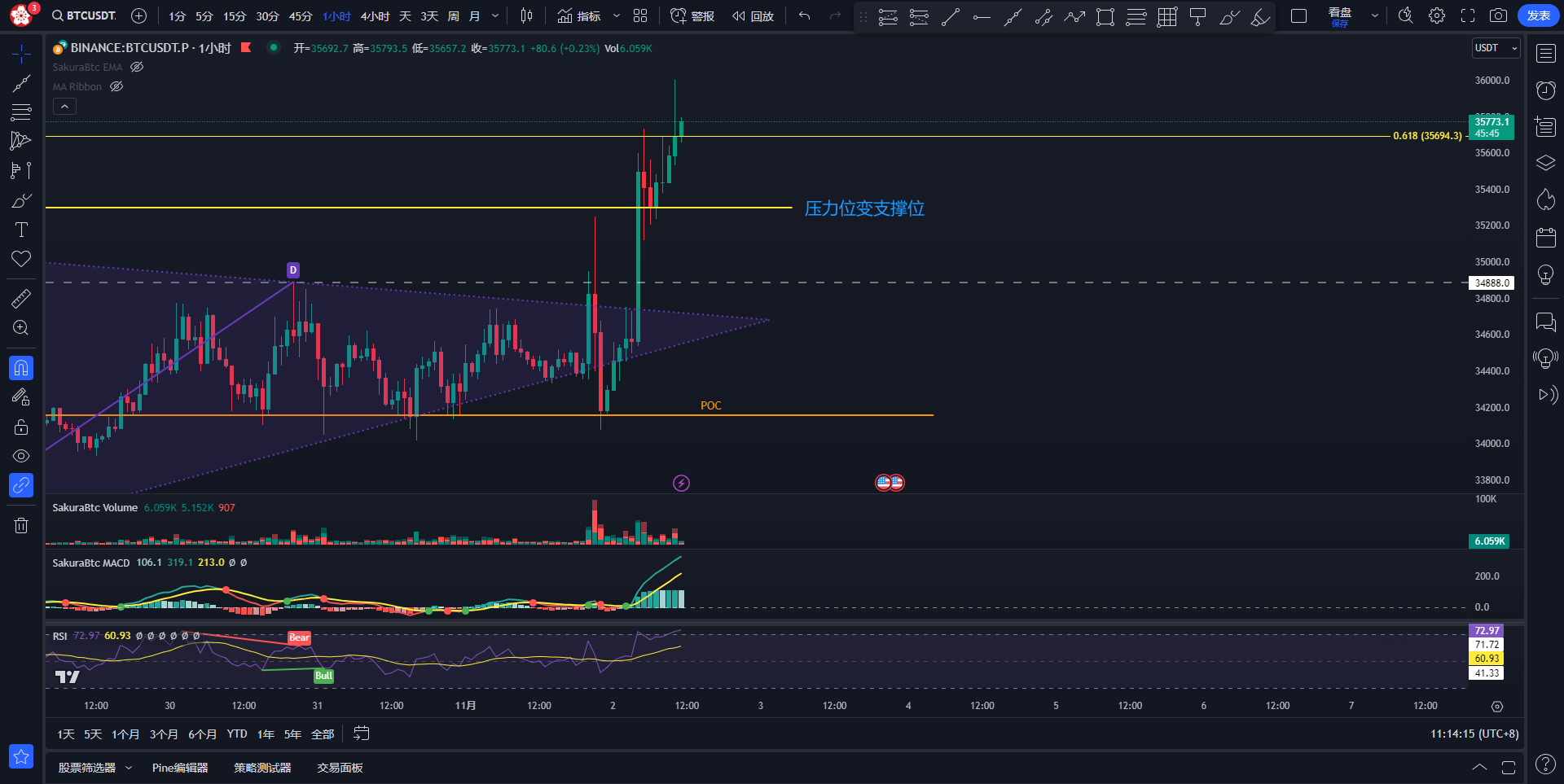Open the favorites star toolbar
Image resolution: width=1564 pixels, height=784 pixels.
tap(21, 756)
